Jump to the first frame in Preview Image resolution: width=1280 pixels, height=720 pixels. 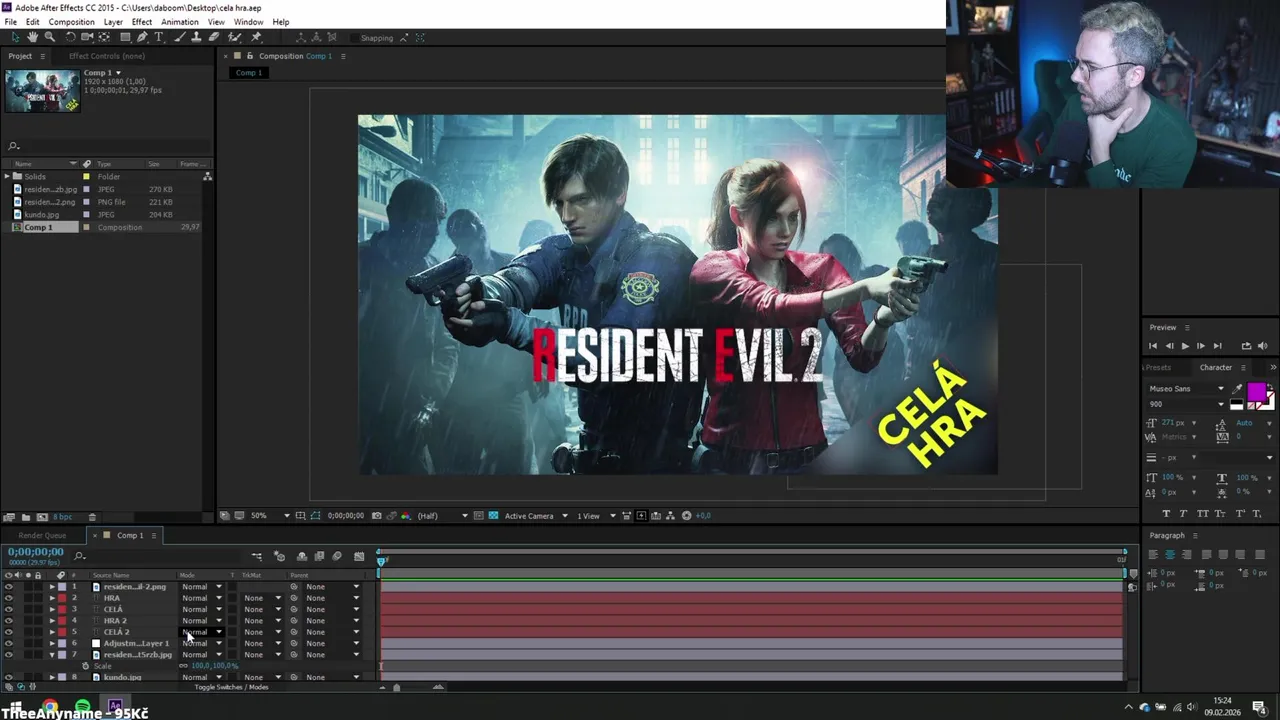[1153, 346]
